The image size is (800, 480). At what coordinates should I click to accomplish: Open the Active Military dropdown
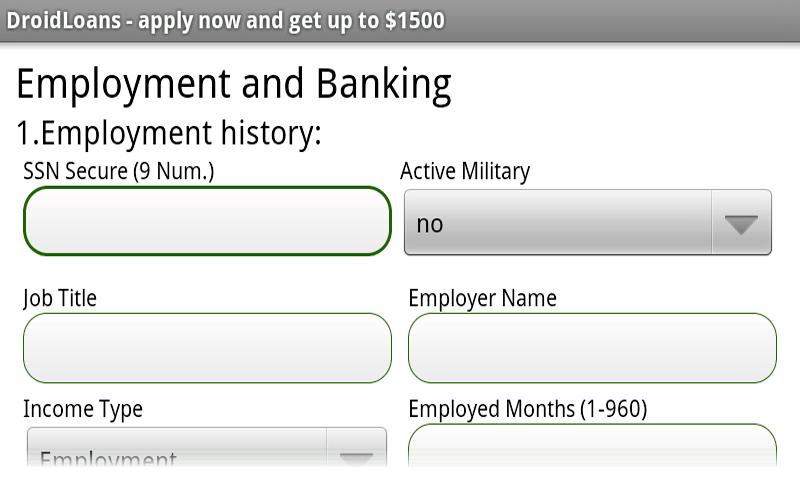pyautogui.click(x=587, y=223)
